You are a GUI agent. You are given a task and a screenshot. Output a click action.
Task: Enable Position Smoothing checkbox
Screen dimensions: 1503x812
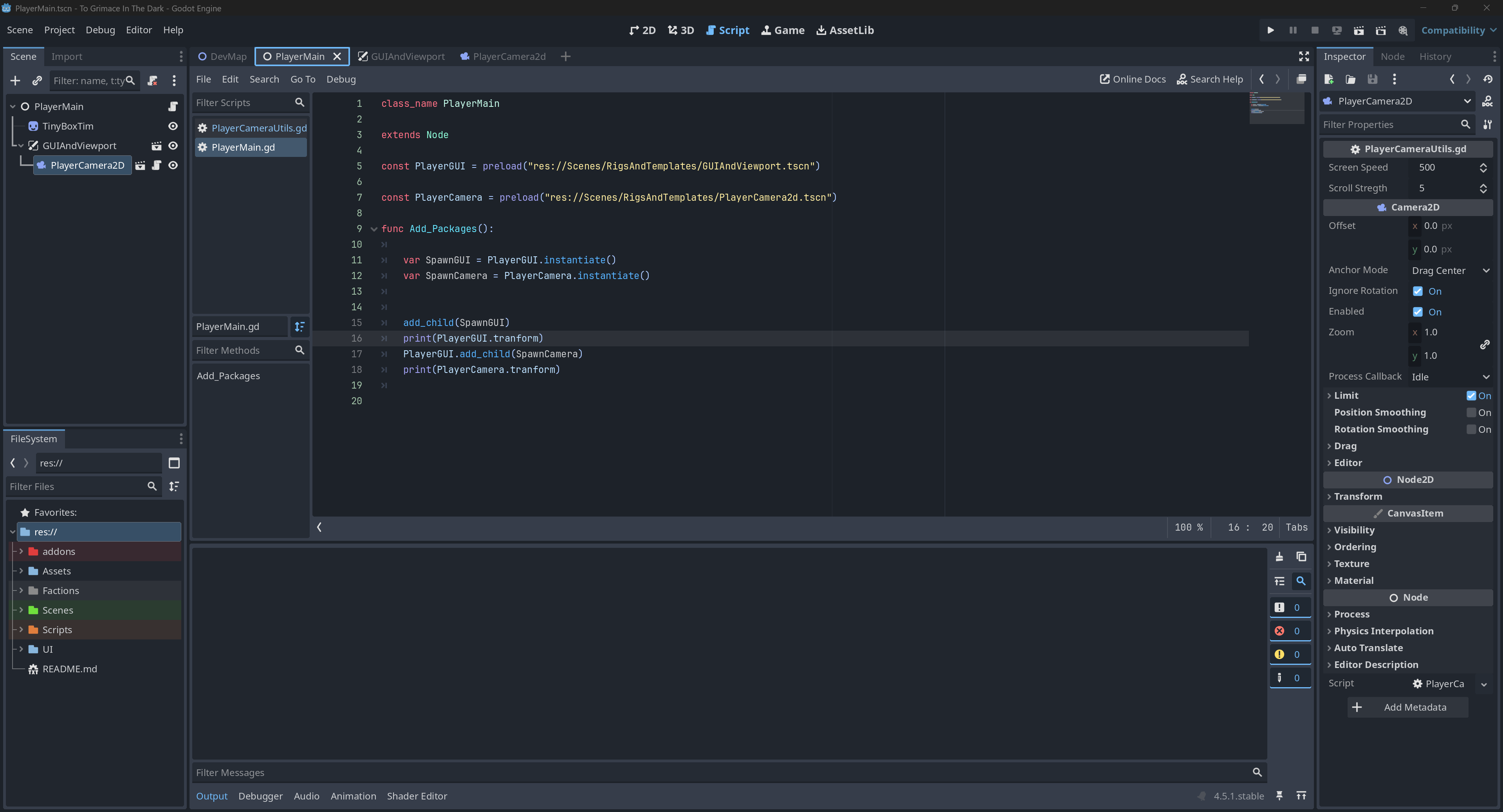pyautogui.click(x=1472, y=412)
